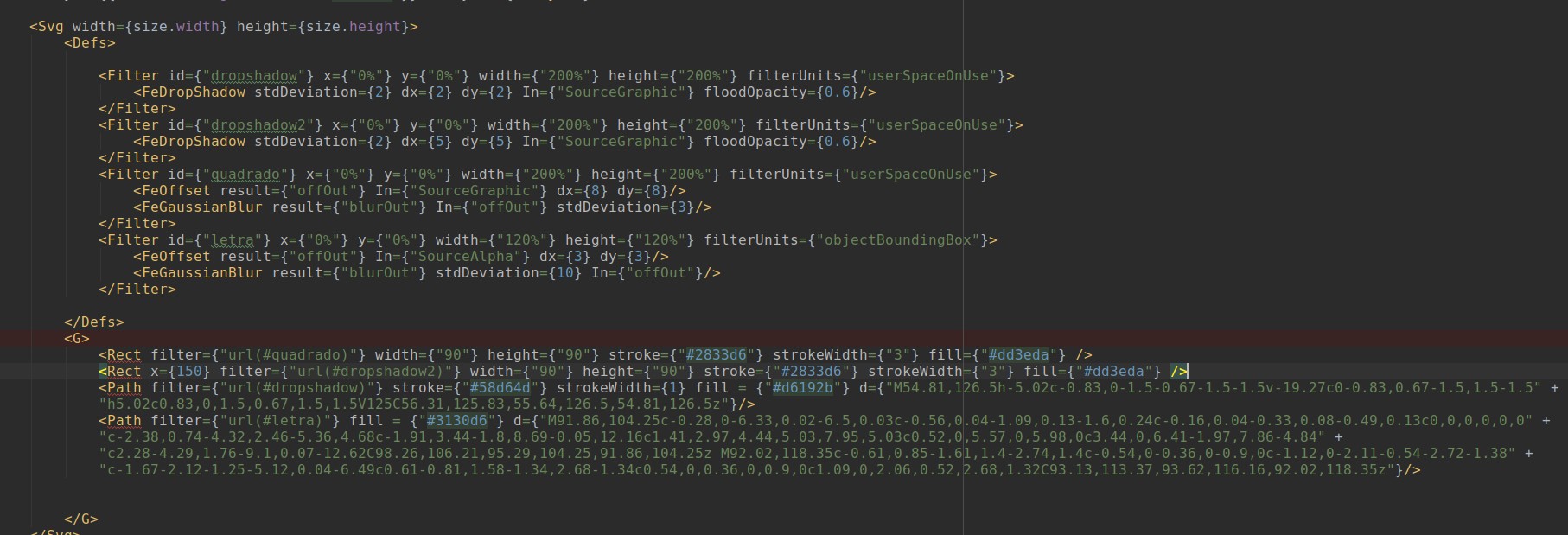Click the "SourceAlpha" string

tap(465, 257)
